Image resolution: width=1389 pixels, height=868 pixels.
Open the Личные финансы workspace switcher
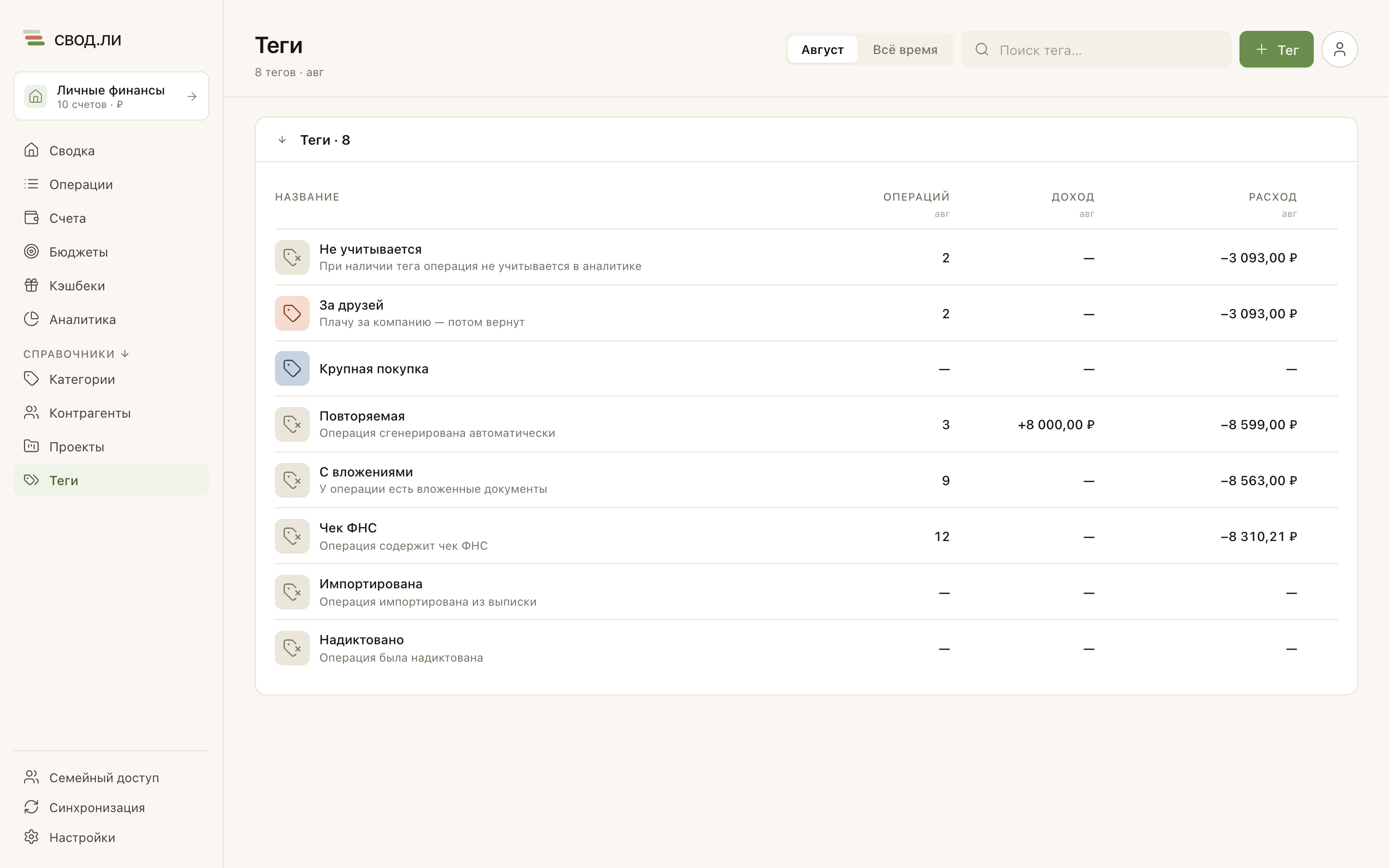(111, 96)
